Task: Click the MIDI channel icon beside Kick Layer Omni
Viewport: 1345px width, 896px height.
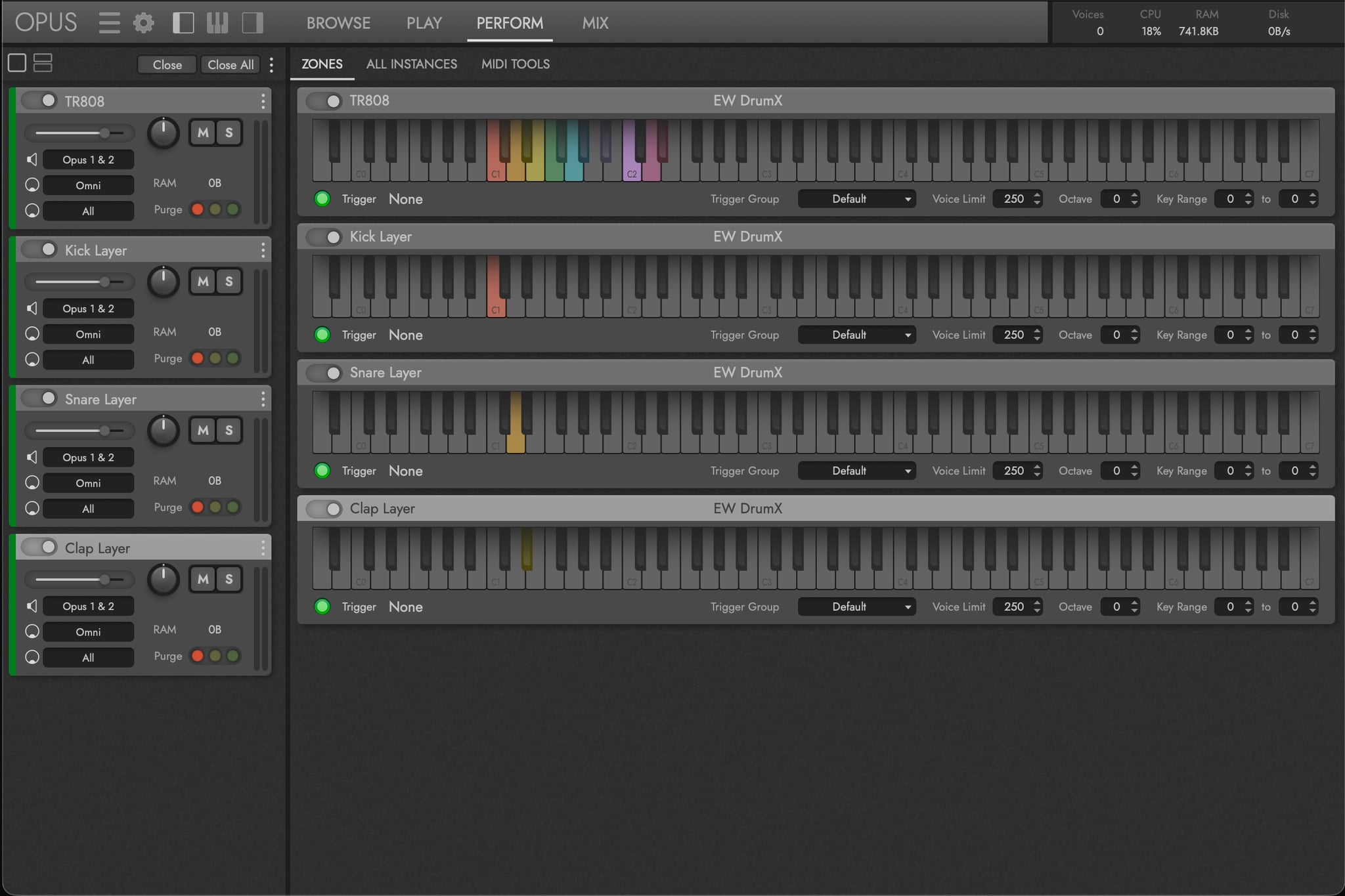Action: coord(32,334)
